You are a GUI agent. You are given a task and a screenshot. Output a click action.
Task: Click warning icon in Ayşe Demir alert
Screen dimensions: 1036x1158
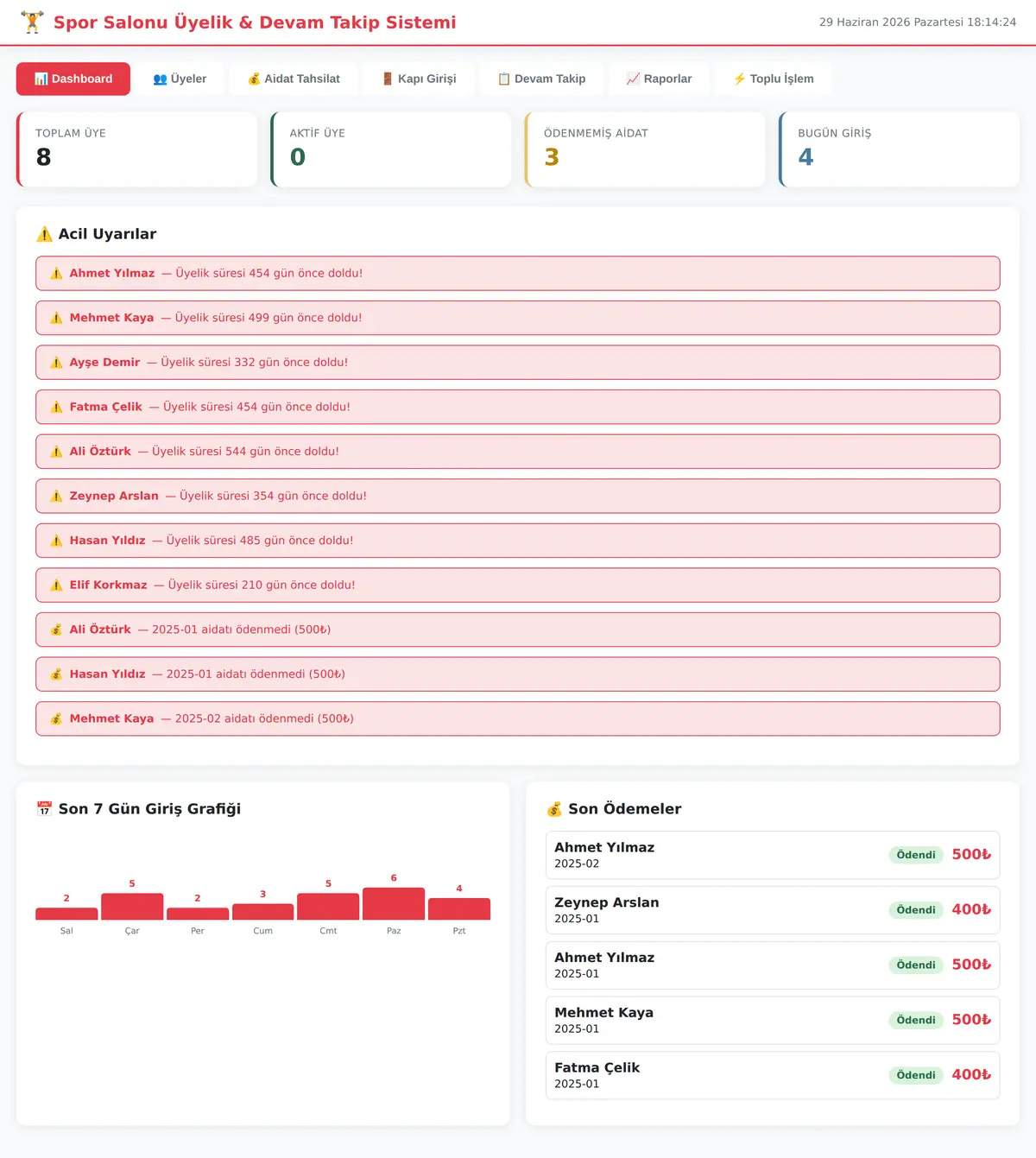click(56, 363)
